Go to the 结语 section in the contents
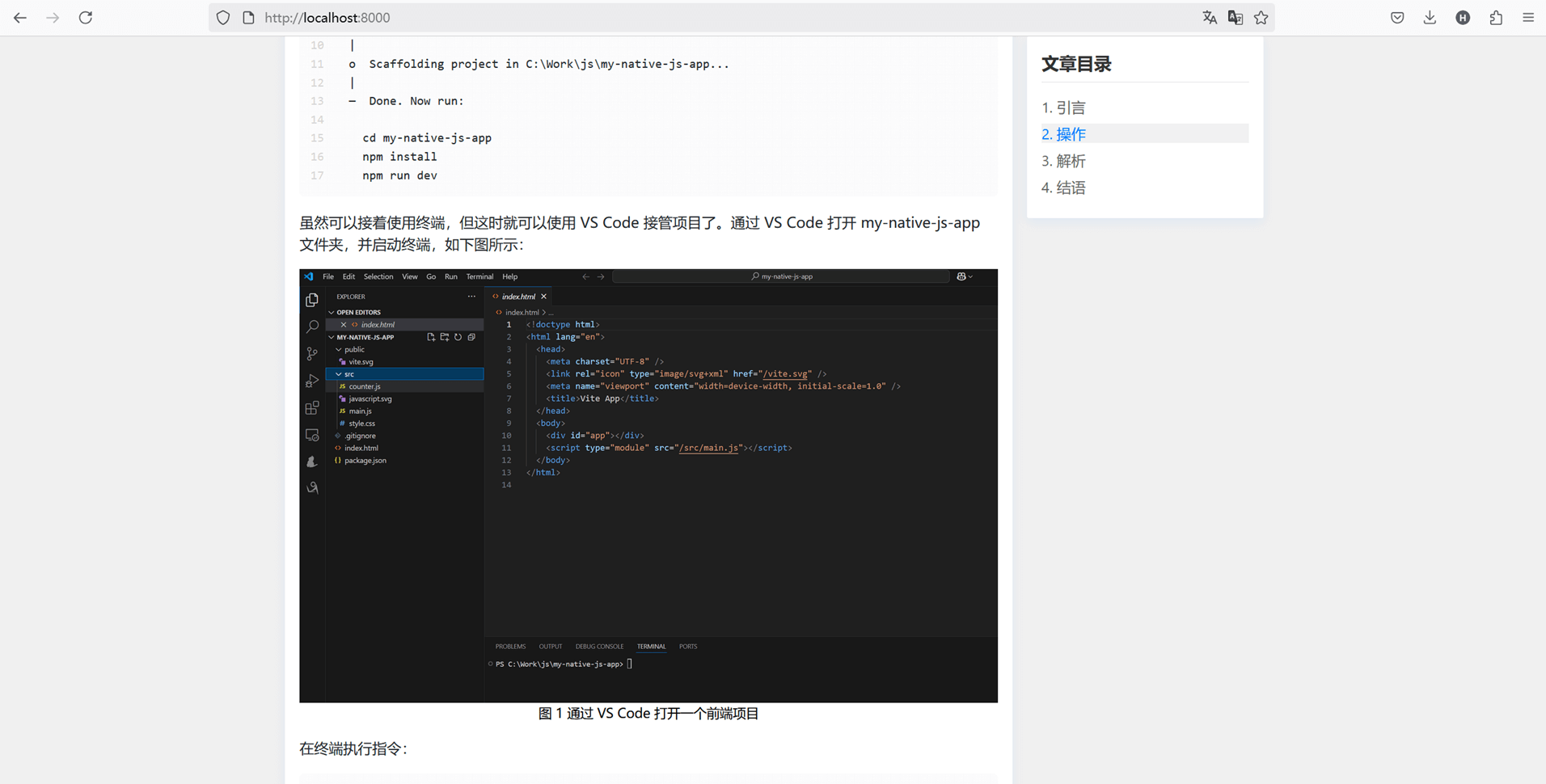 (1063, 188)
